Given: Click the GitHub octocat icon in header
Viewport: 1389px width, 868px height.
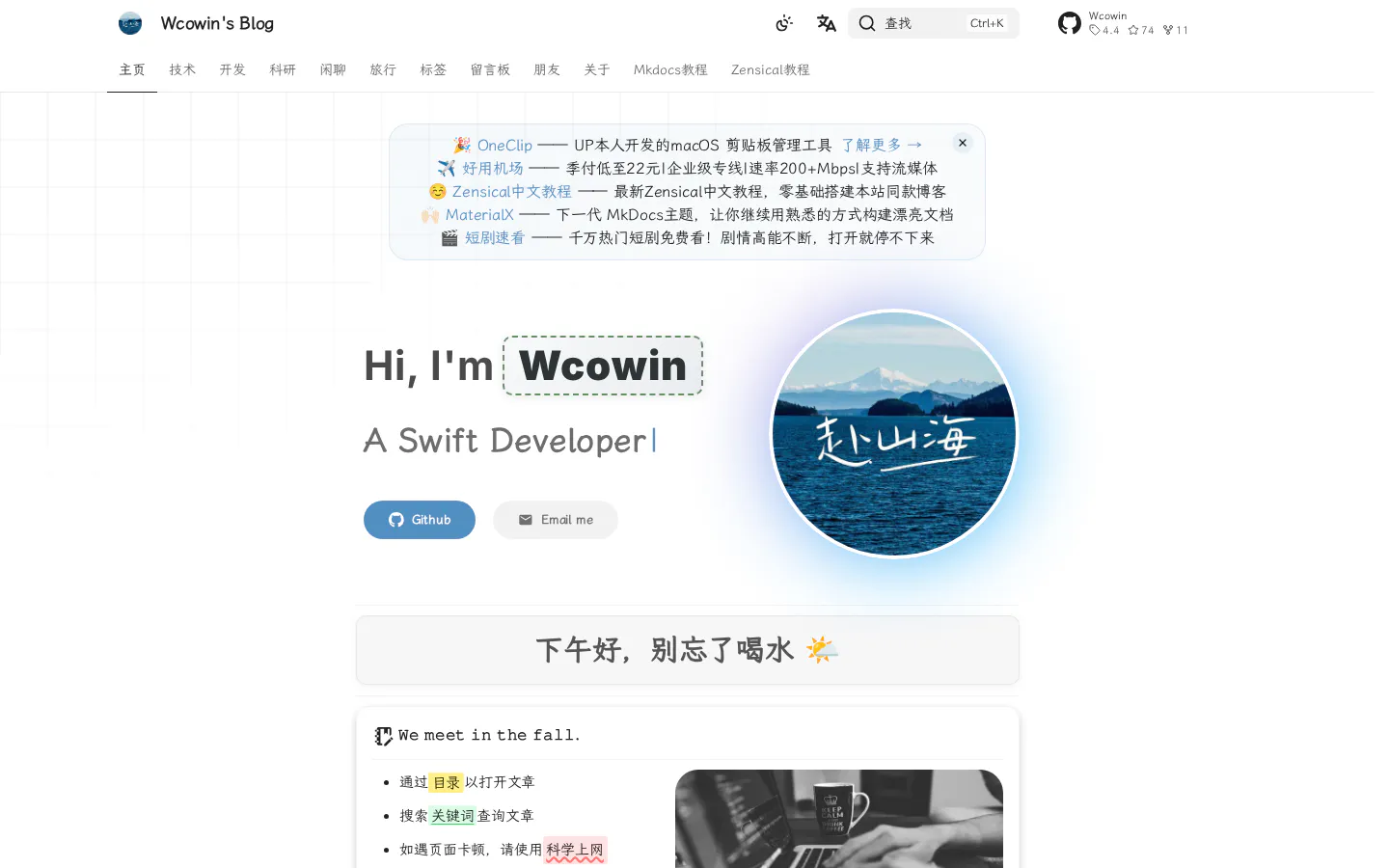Looking at the screenshot, I should tap(1070, 23).
